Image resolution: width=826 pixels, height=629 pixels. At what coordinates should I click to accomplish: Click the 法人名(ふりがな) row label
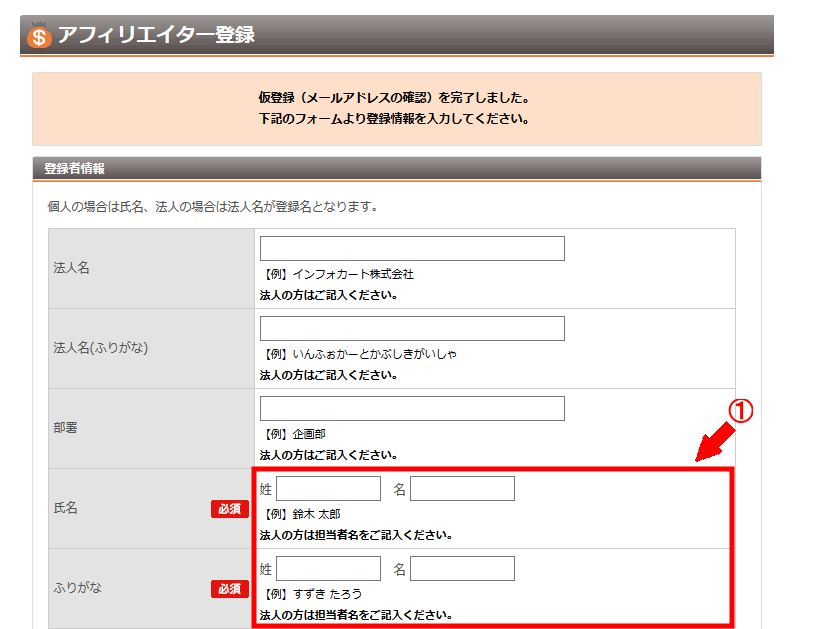coord(101,348)
